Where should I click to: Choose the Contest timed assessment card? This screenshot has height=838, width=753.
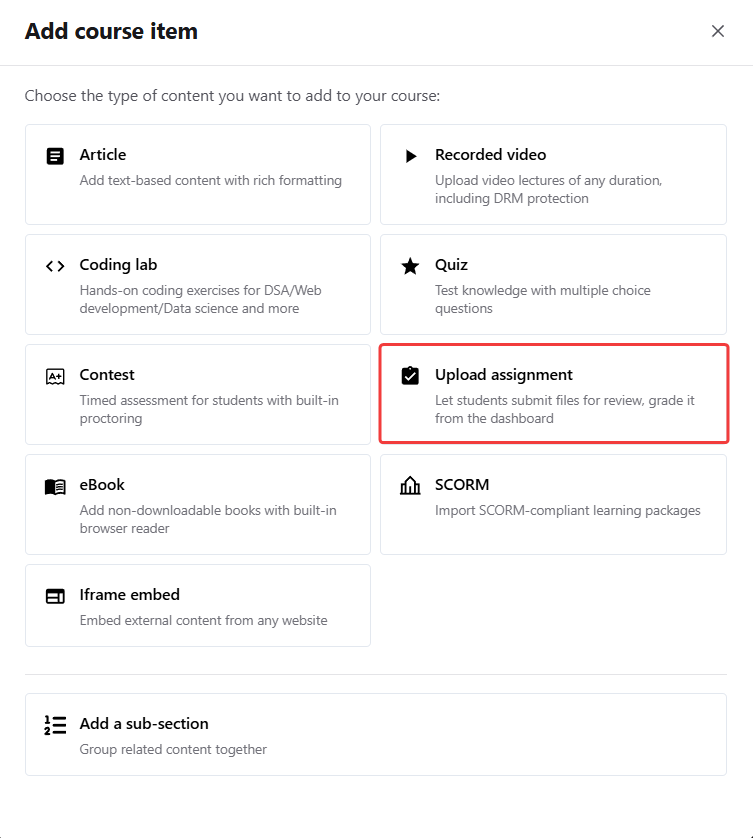pos(197,394)
